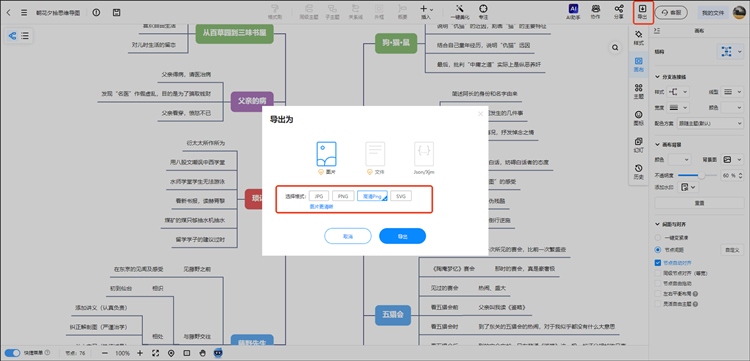Open the line color (颜色) swatch dropdown
This screenshot has width=750, height=361.
pos(731,108)
